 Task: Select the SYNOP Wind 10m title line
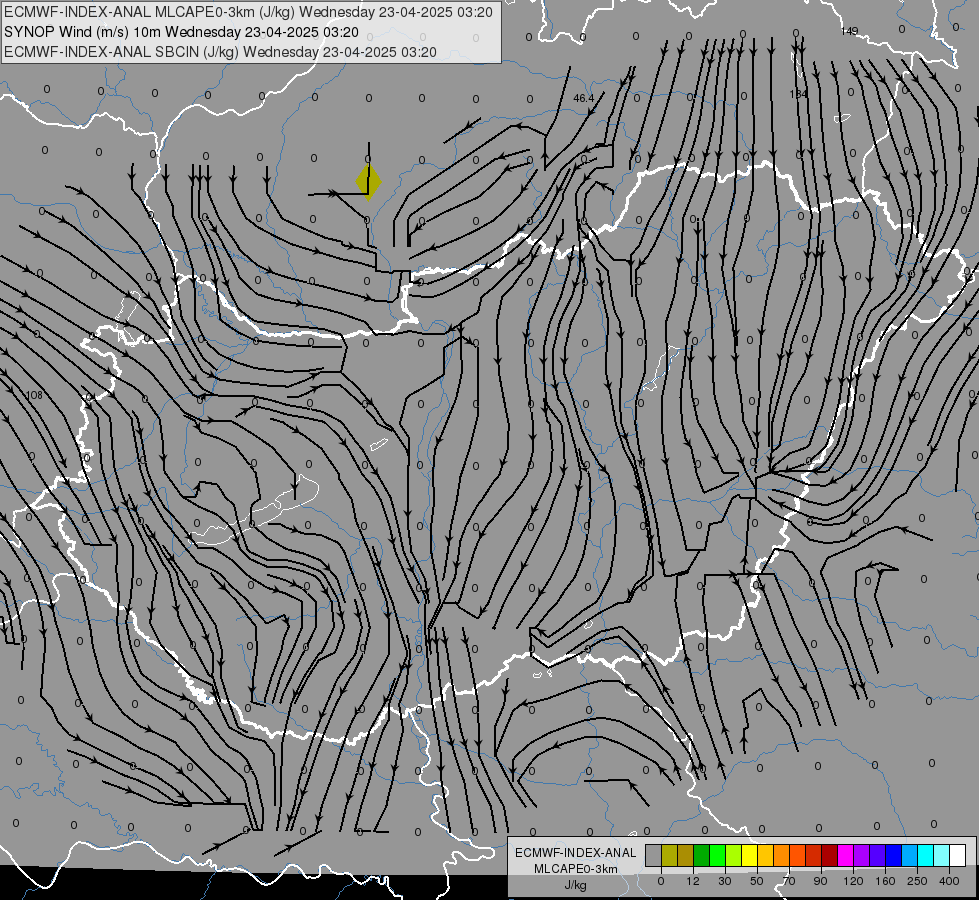[181, 32]
